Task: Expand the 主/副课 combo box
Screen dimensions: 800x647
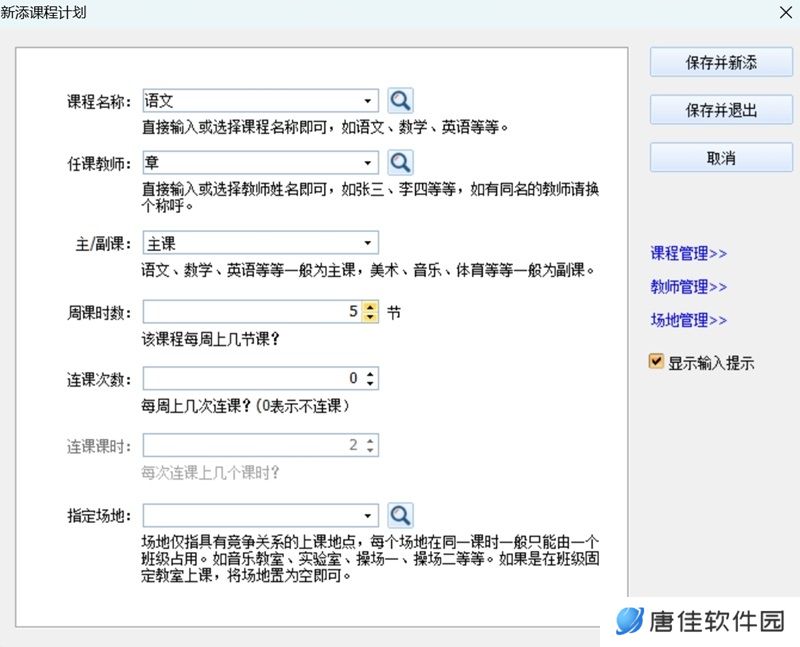Action: (x=367, y=243)
